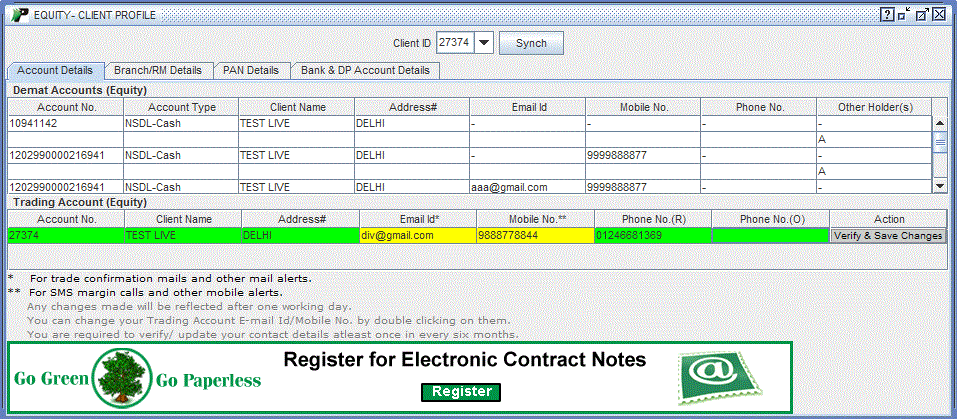Viewport: 957px width, 419px height.
Task: Click the Register for Electronic Contract Notes heading
Action: (464, 360)
